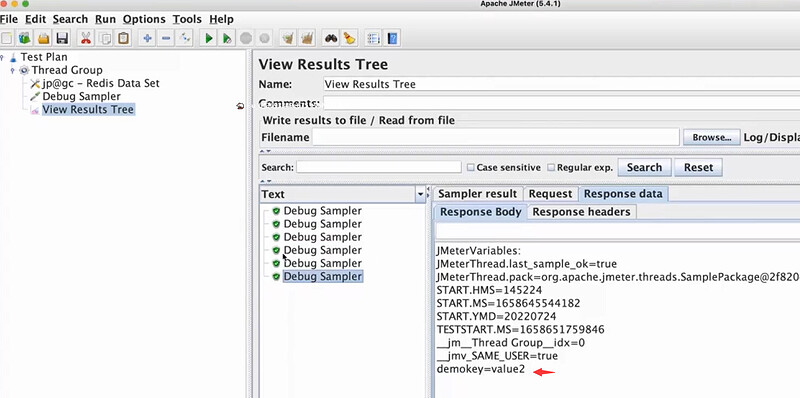Select Debug Sampler in the test plan tree
This screenshot has width=800, height=398.
(x=82, y=96)
